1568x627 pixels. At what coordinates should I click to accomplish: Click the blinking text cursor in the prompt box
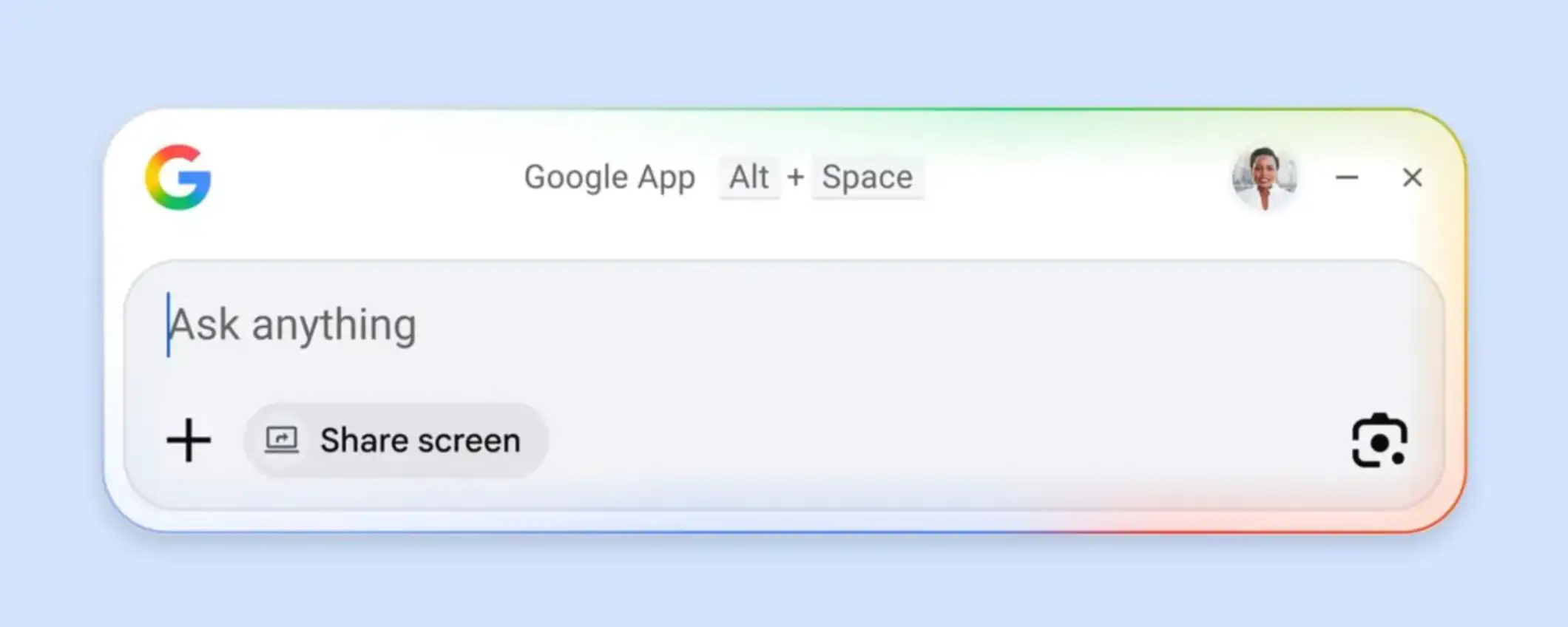coord(169,325)
